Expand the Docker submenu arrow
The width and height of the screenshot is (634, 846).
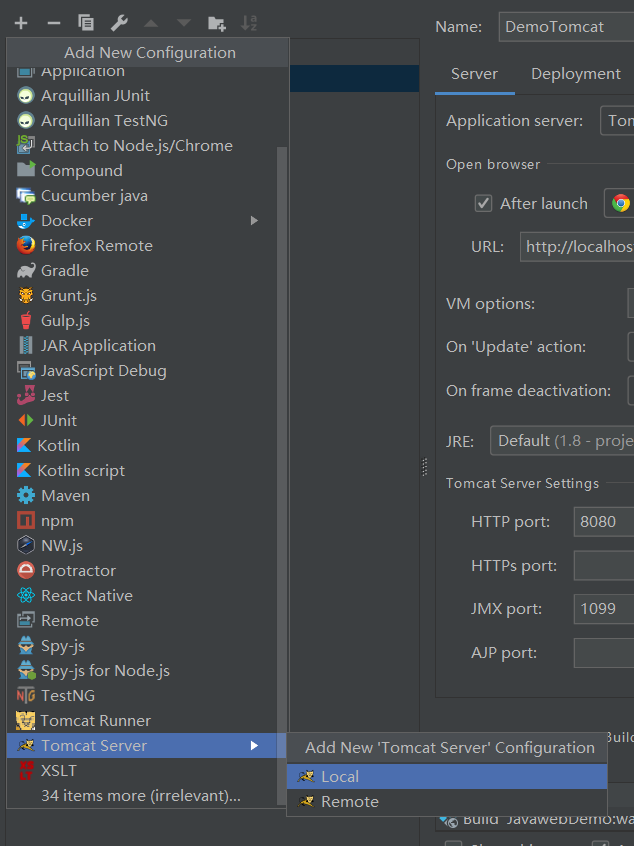(254, 220)
